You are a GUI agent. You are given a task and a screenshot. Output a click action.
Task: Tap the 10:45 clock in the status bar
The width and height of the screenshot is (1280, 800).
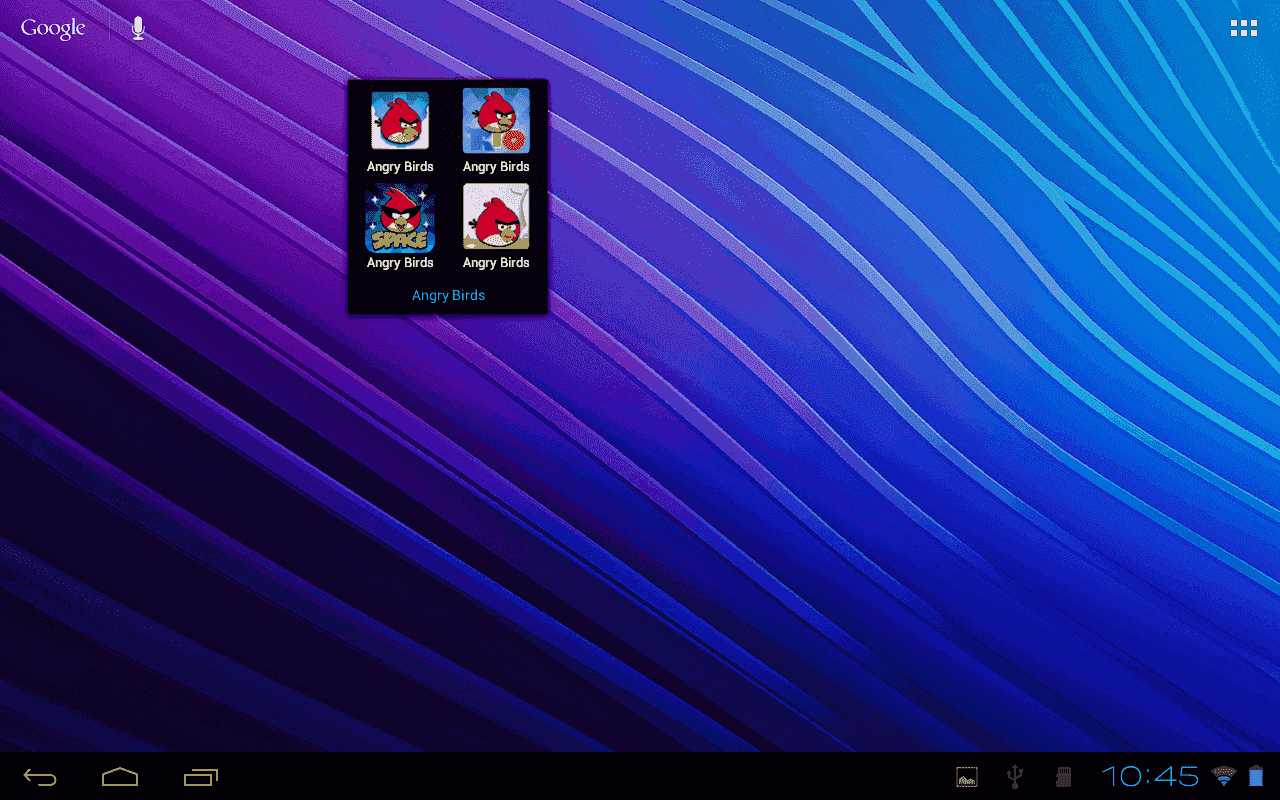(x=1150, y=776)
